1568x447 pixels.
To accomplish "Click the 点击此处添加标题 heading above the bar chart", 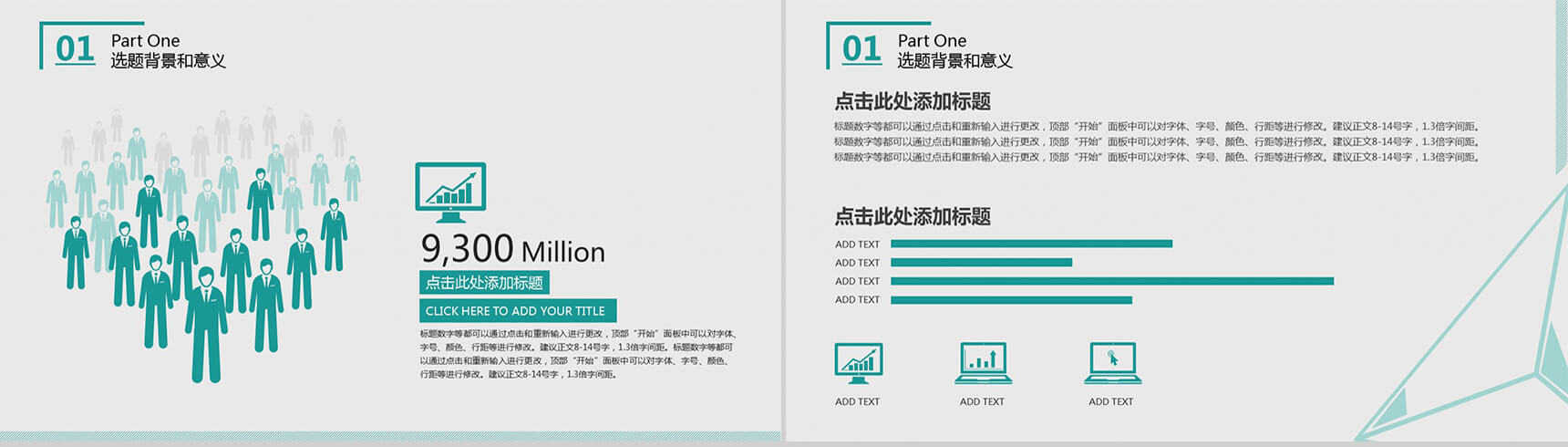I will 913,216.
